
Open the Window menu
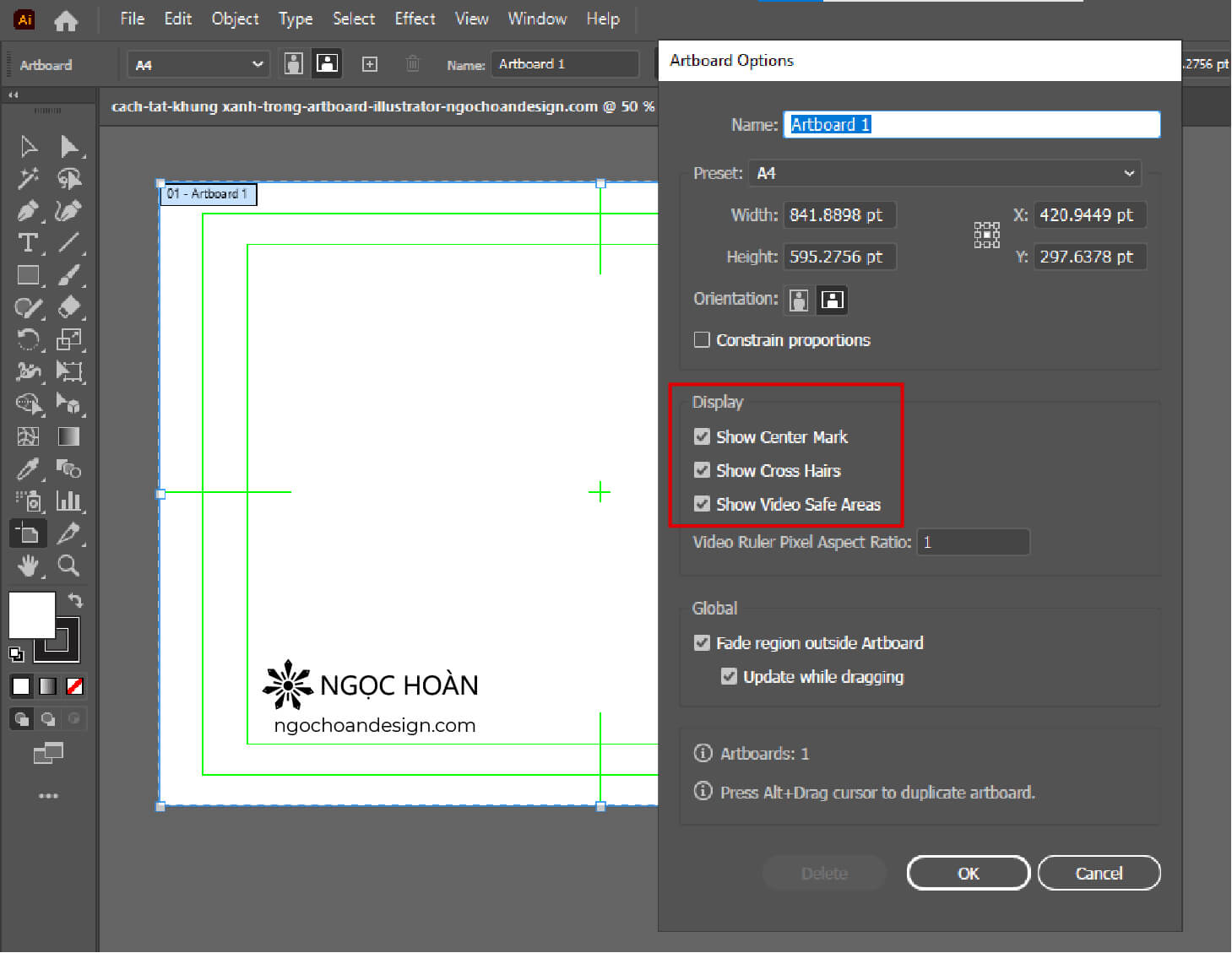pos(537,19)
